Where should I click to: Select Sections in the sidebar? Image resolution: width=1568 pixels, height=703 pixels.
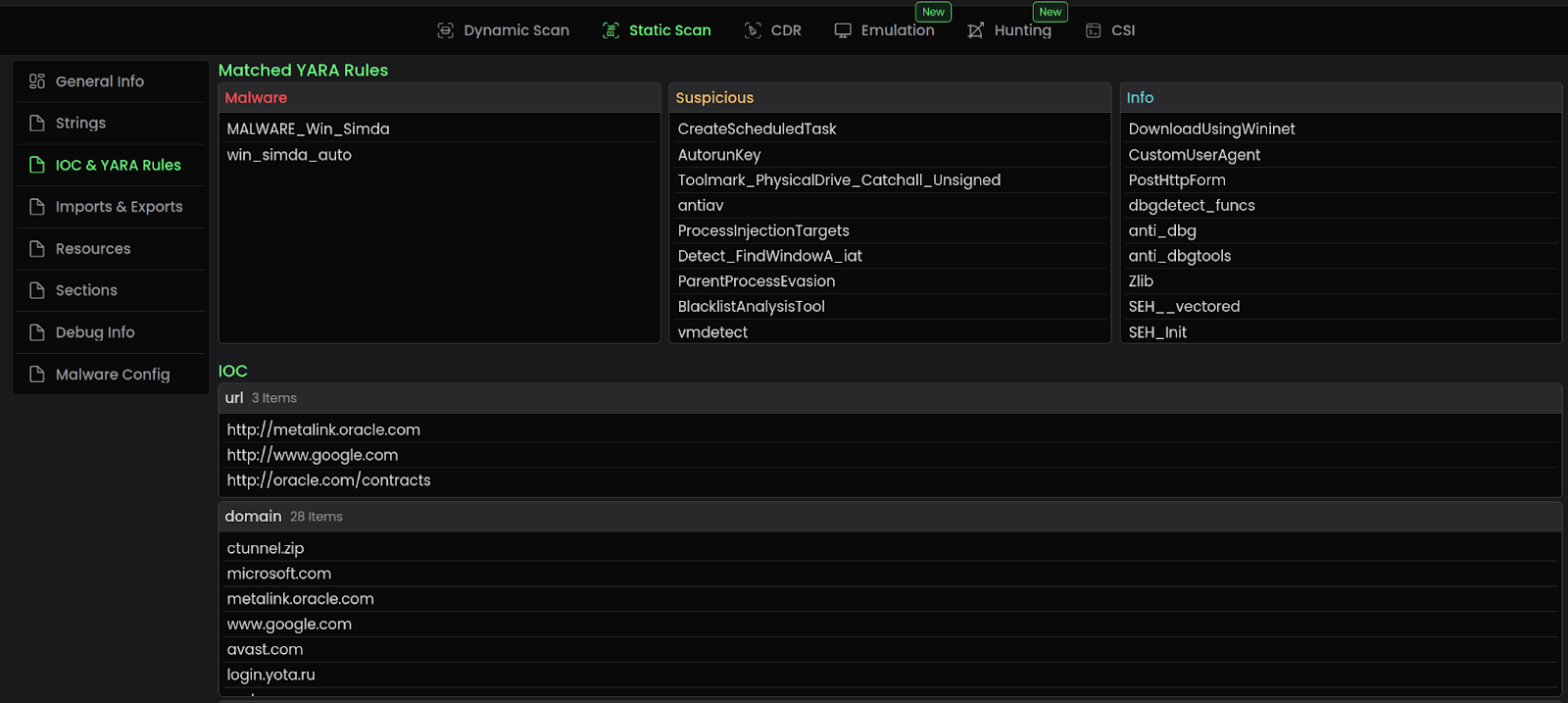111,290
